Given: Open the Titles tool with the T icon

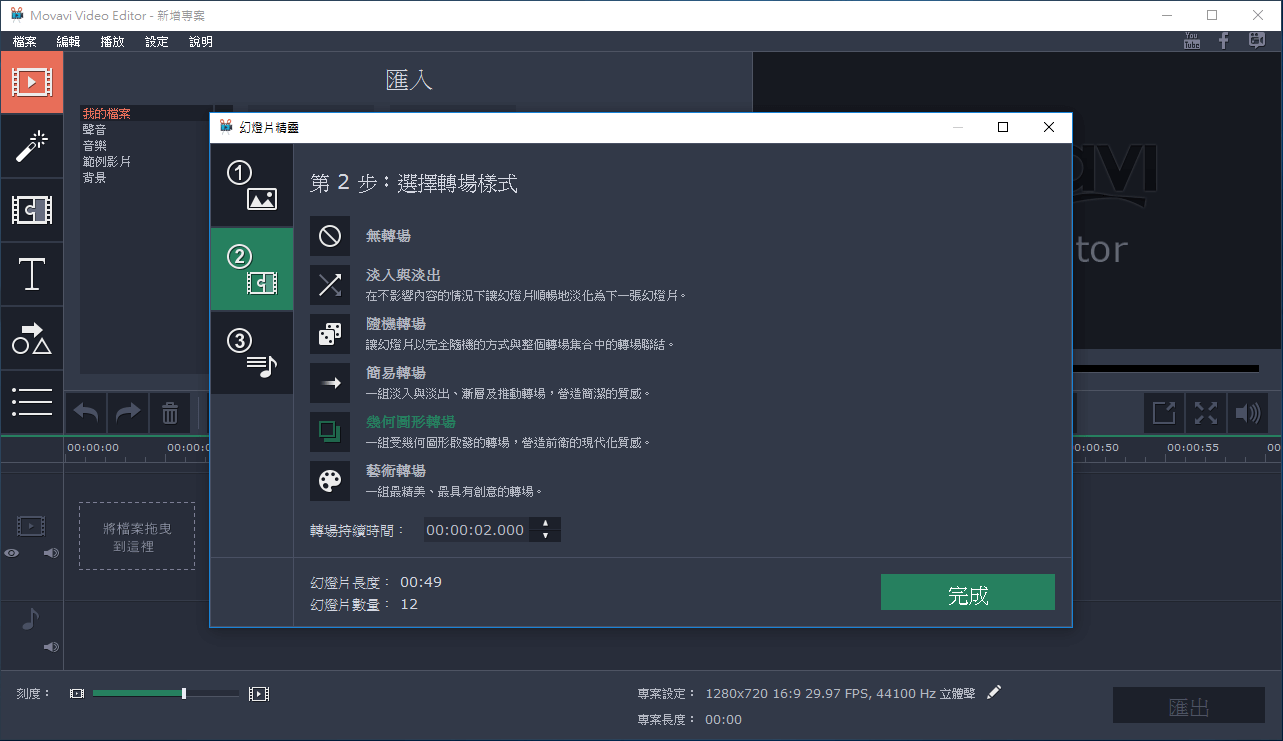Looking at the screenshot, I should click(x=31, y=274).
